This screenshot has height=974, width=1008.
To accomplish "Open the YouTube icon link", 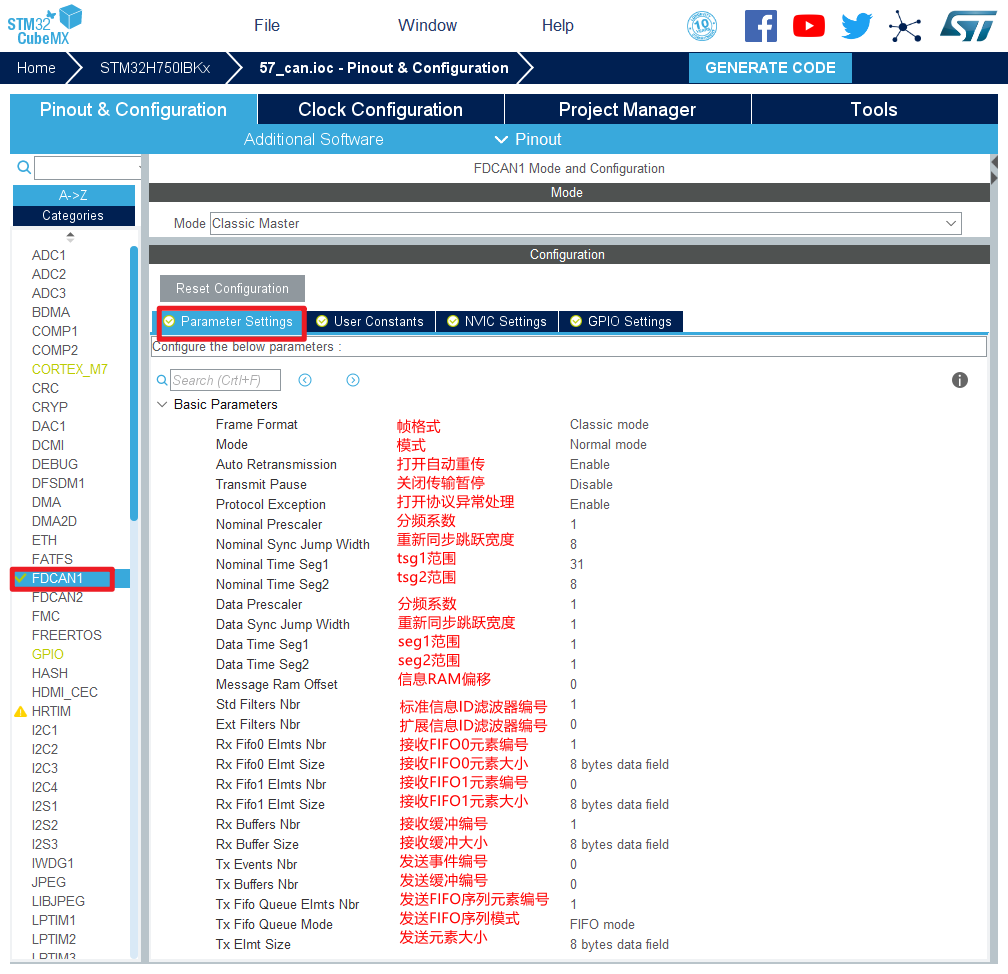I will [x=809, y=26].
